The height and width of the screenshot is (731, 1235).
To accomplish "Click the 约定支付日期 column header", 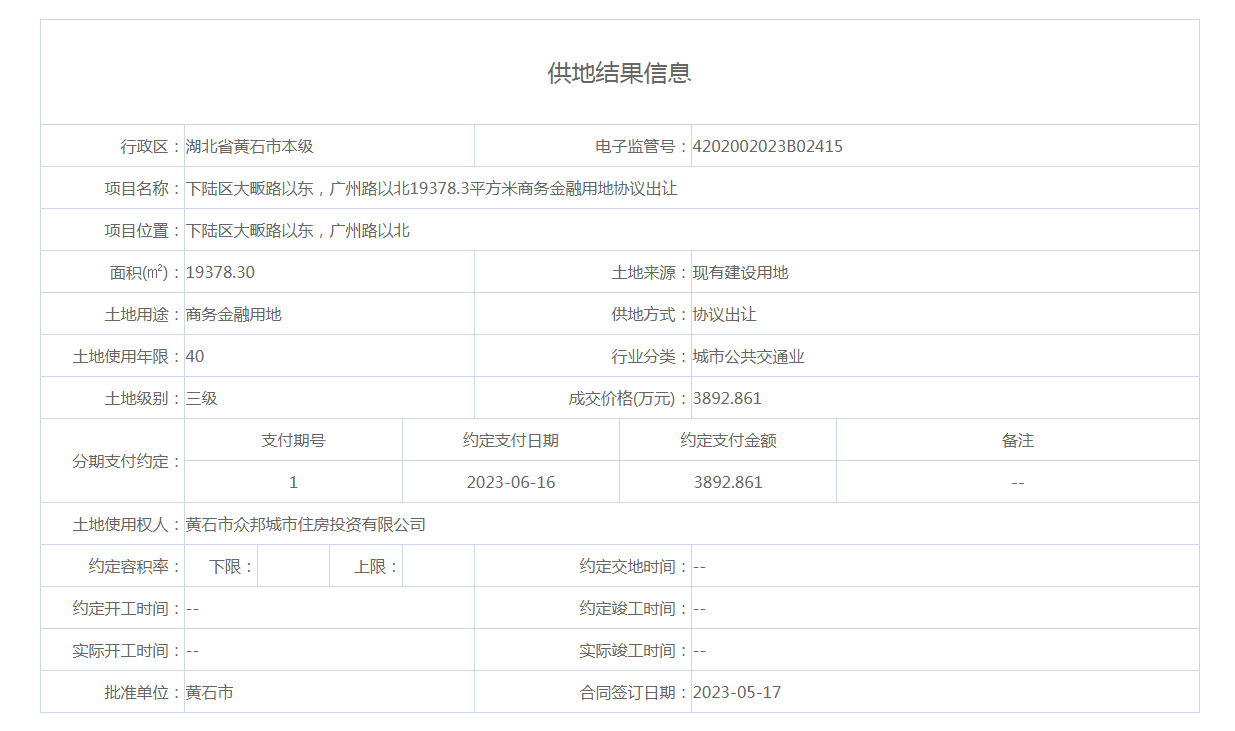I will click(x=510, y=440).
